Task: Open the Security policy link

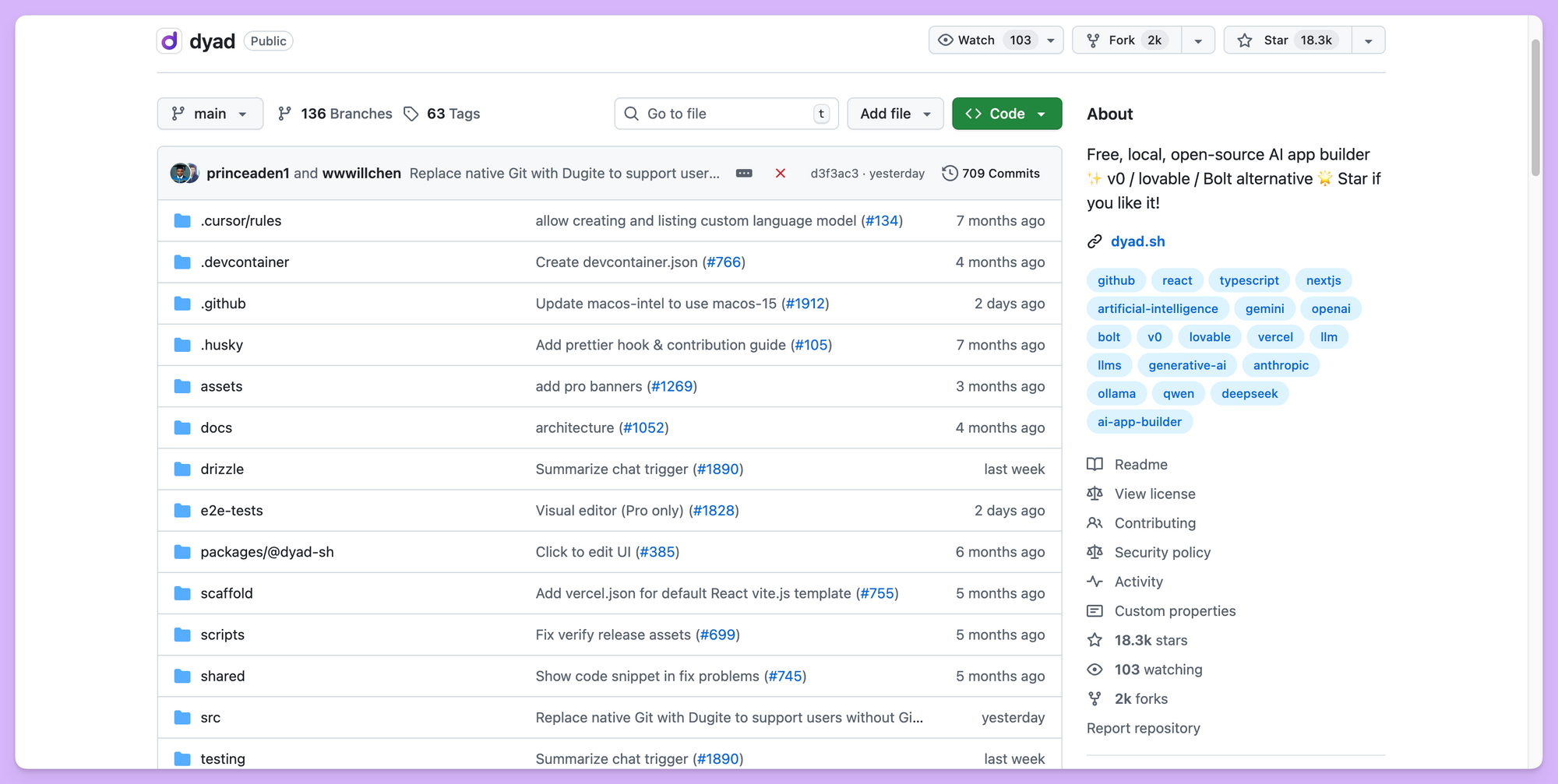Action: [1162, 553]
